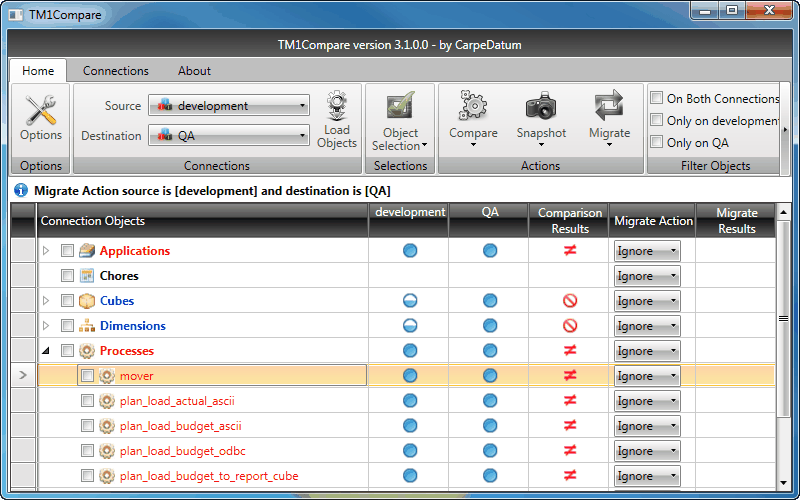This screenshot has width=800, height=500.
Task: Click the vertical scrollbar thumb
Action: point(783,319)
